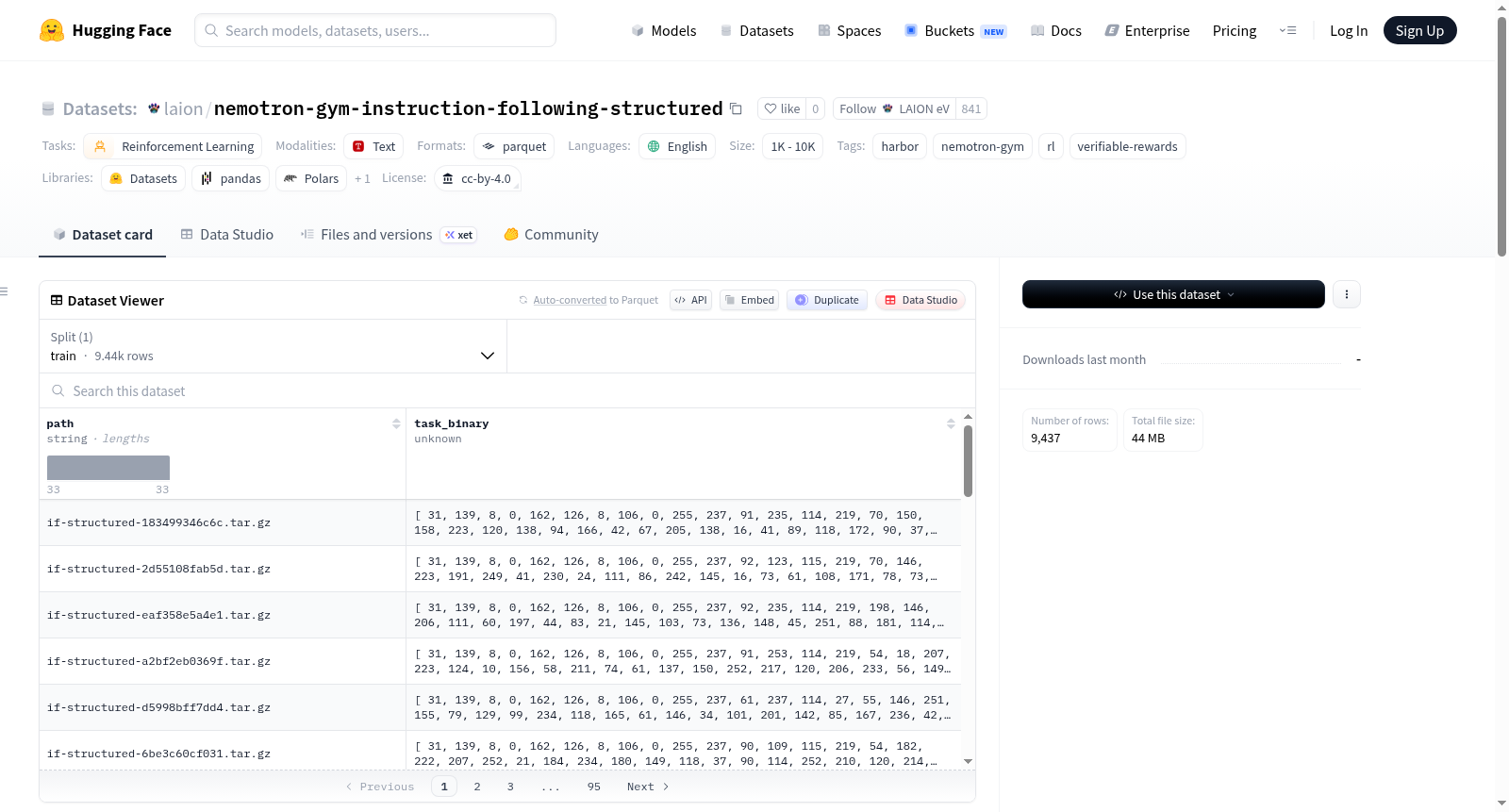
Task: Click the Sign Up button
Action: pos(1419,30)
